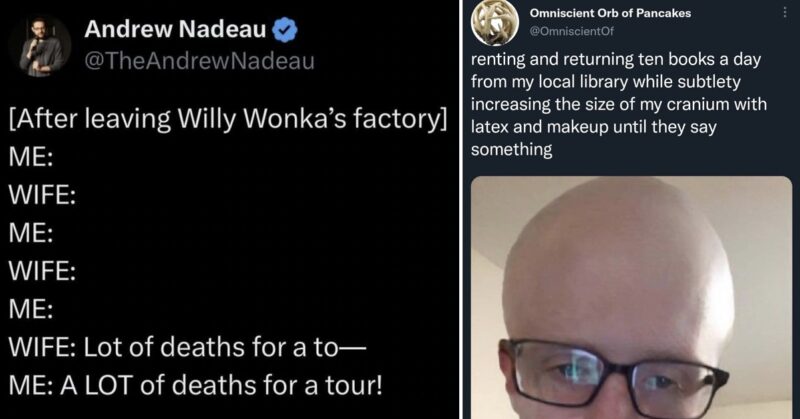Click the Andrew Nadeau display name

(176, 30)
